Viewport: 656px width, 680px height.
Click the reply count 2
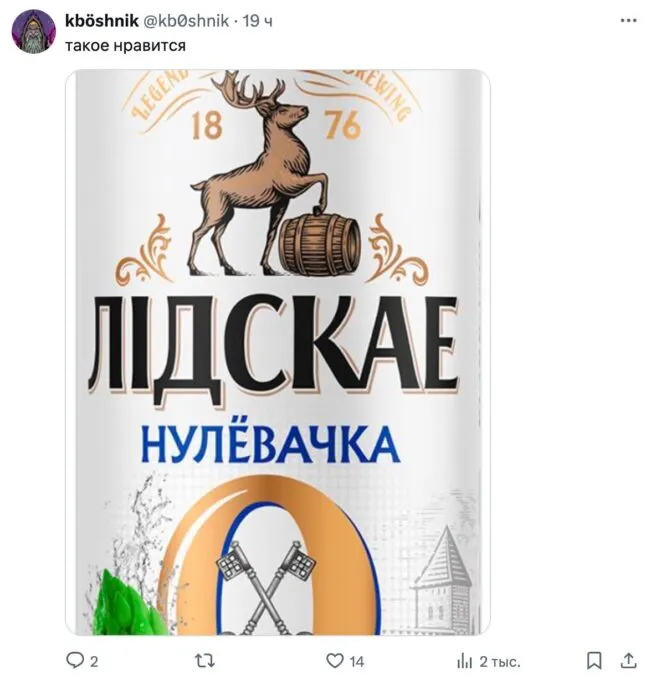[x=94, y=661]
